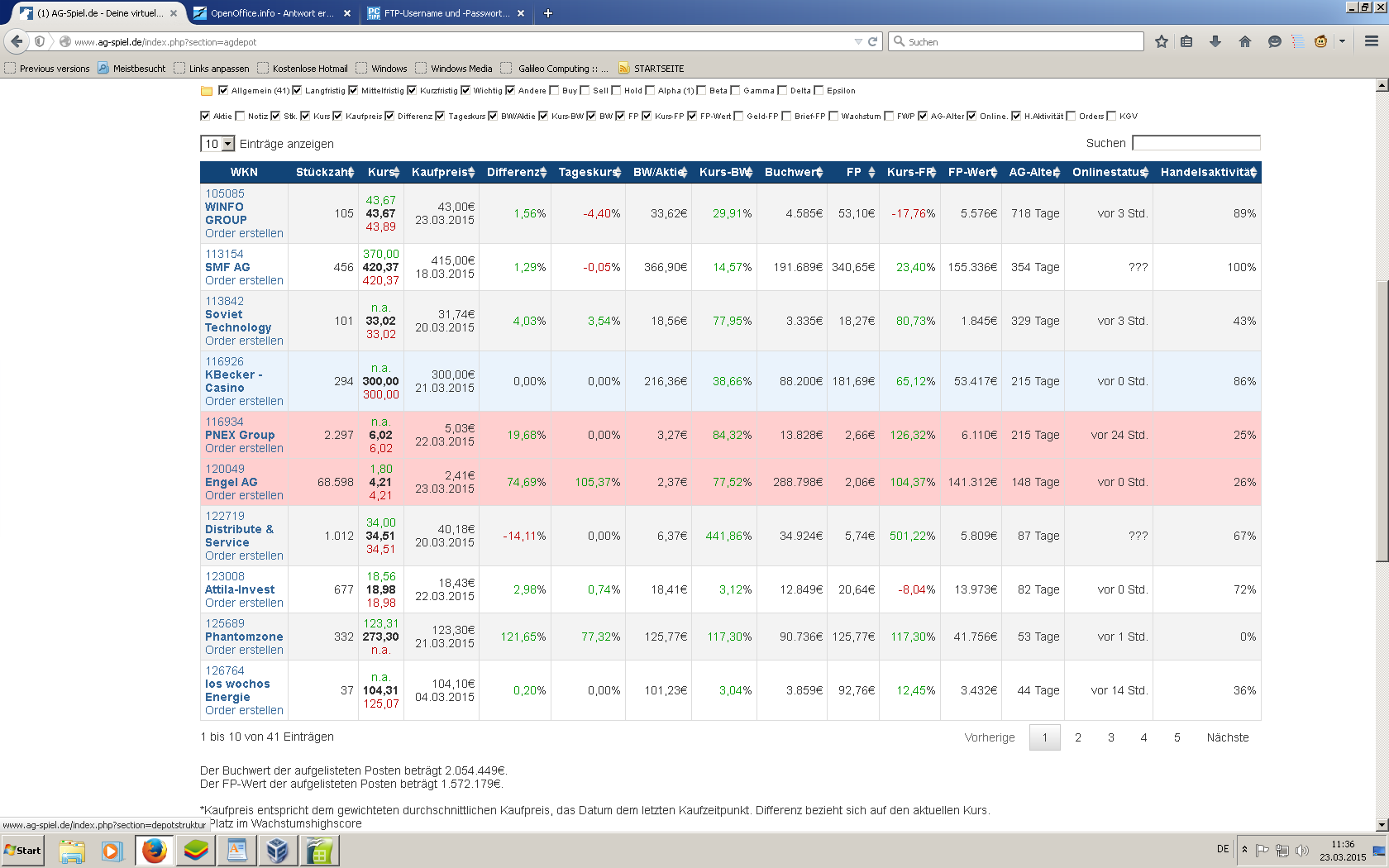The height and width of the screenshot is (868, 1389).
Task: Go to page 3 of the table
Action: click(x=1111, y=737)
